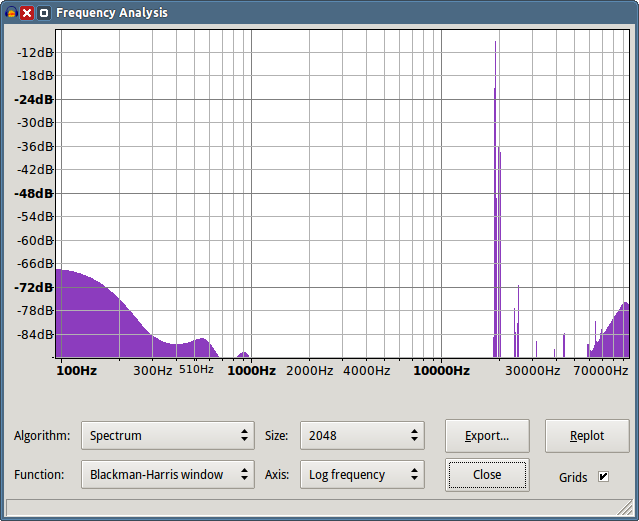Image resolution: width=639 pixels, height=521 pixels.
Task: Open the Axis dropdown showing Log frequency
Action: 362,475
